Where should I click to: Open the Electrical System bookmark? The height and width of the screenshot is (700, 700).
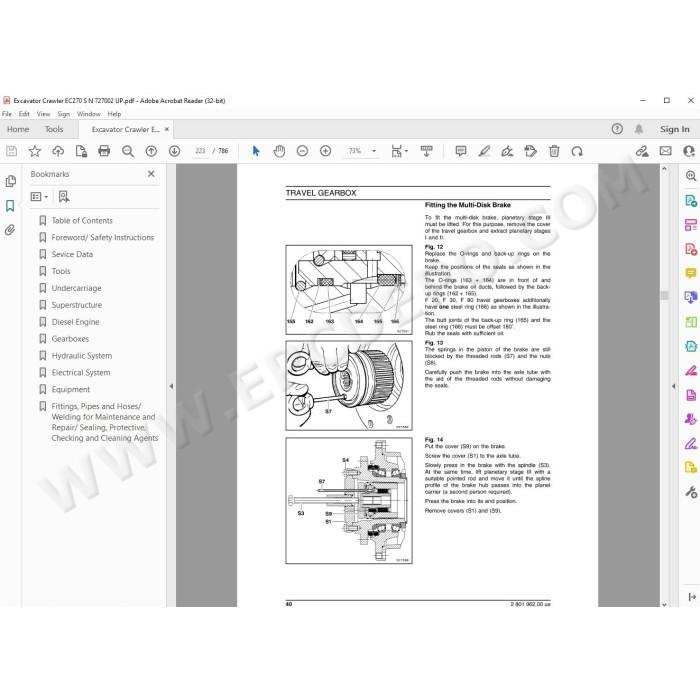pos(81,373)
